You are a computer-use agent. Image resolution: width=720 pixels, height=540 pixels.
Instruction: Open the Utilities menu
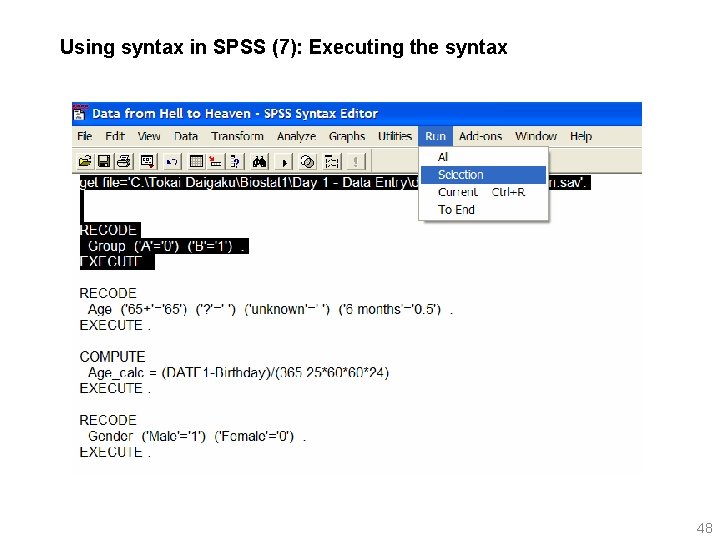point(394,136)
